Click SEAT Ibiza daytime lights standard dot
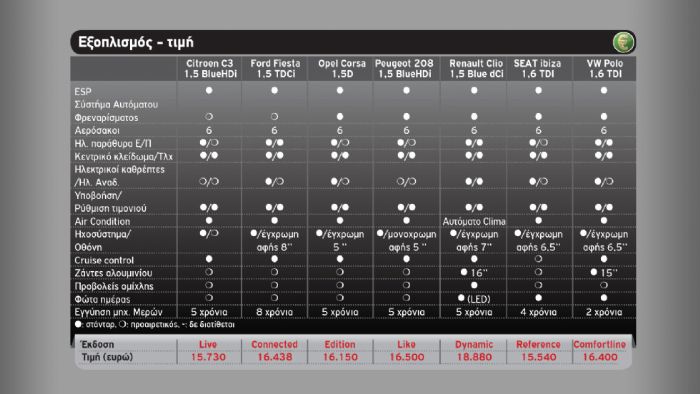 [x=538, y=298]
